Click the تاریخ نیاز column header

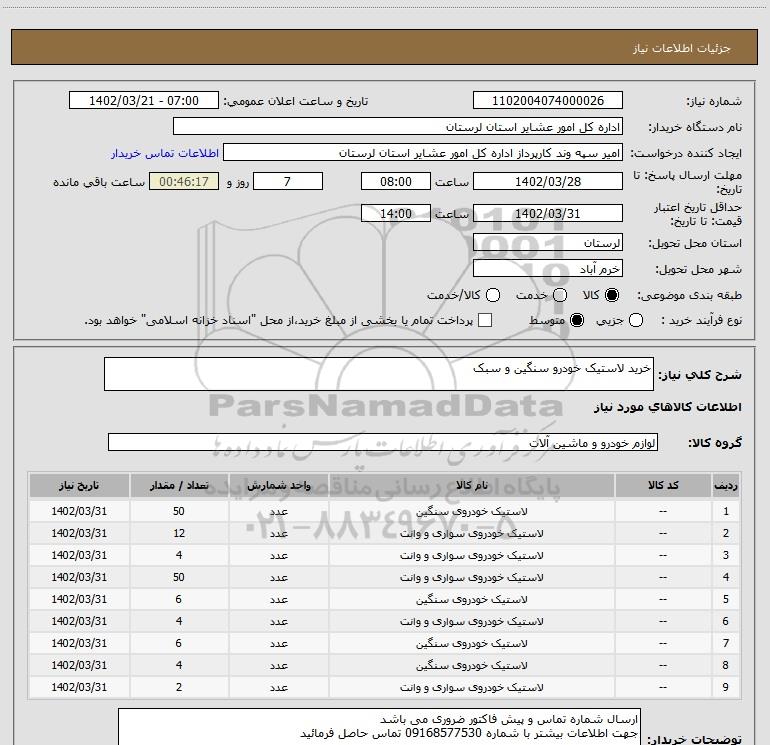click(79, 486)
